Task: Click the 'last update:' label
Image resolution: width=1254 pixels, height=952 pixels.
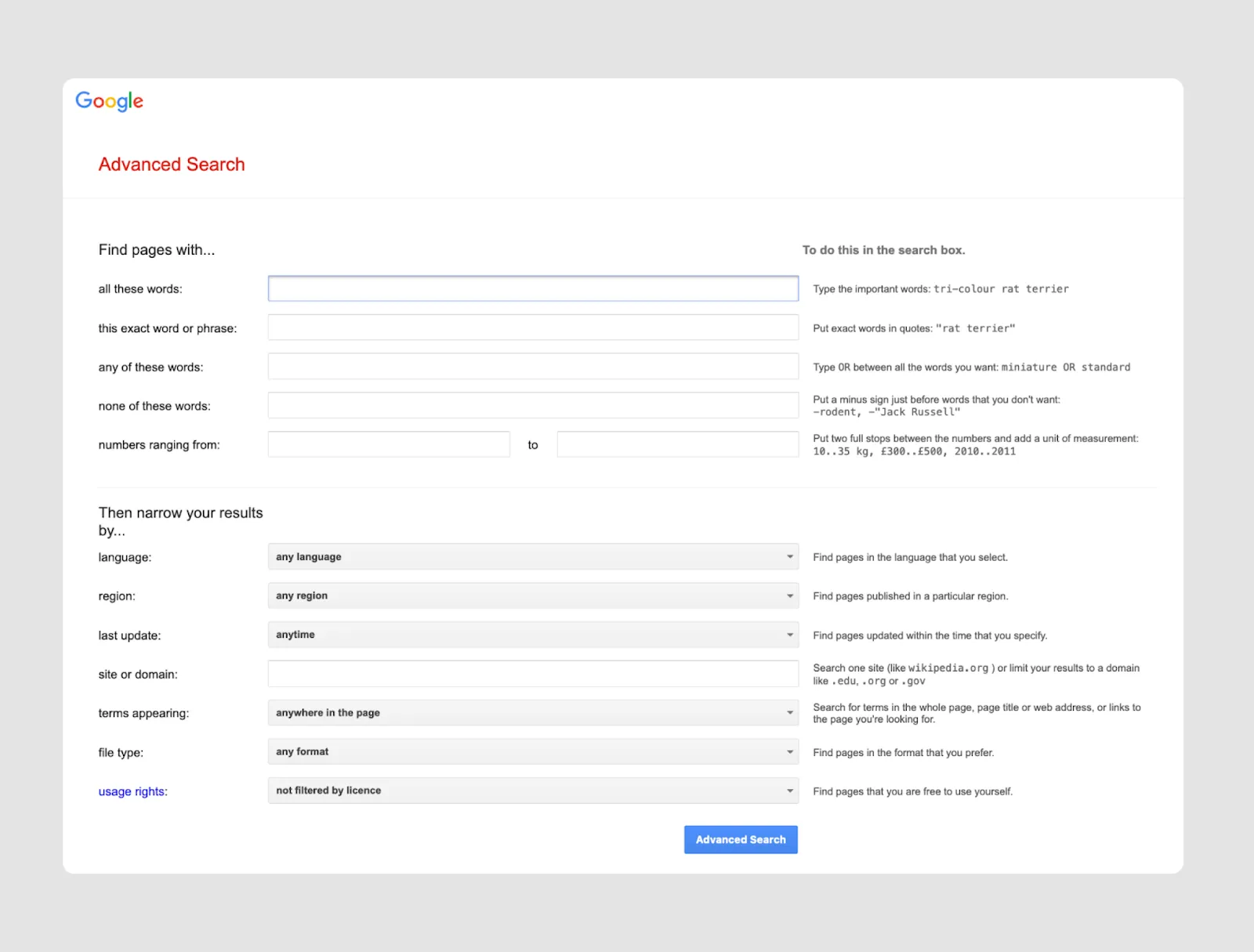Action: coord(130,635)
